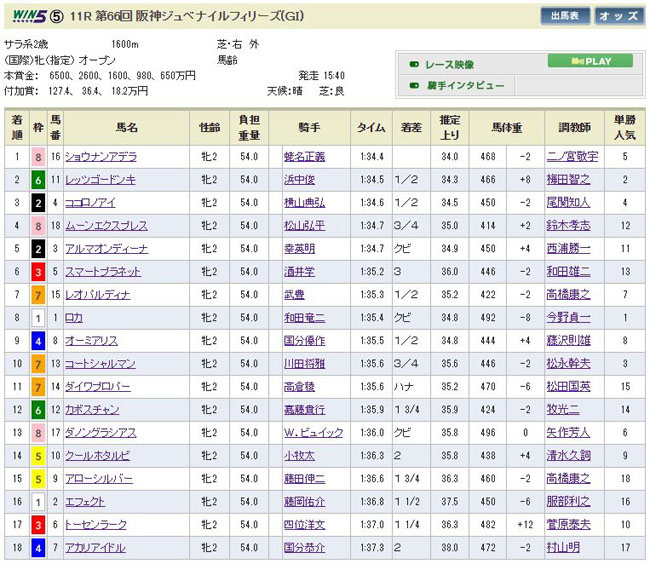The width and height of the screenshot is (650, 564).
Task: Open the レース映像 link
Action: 450,64
